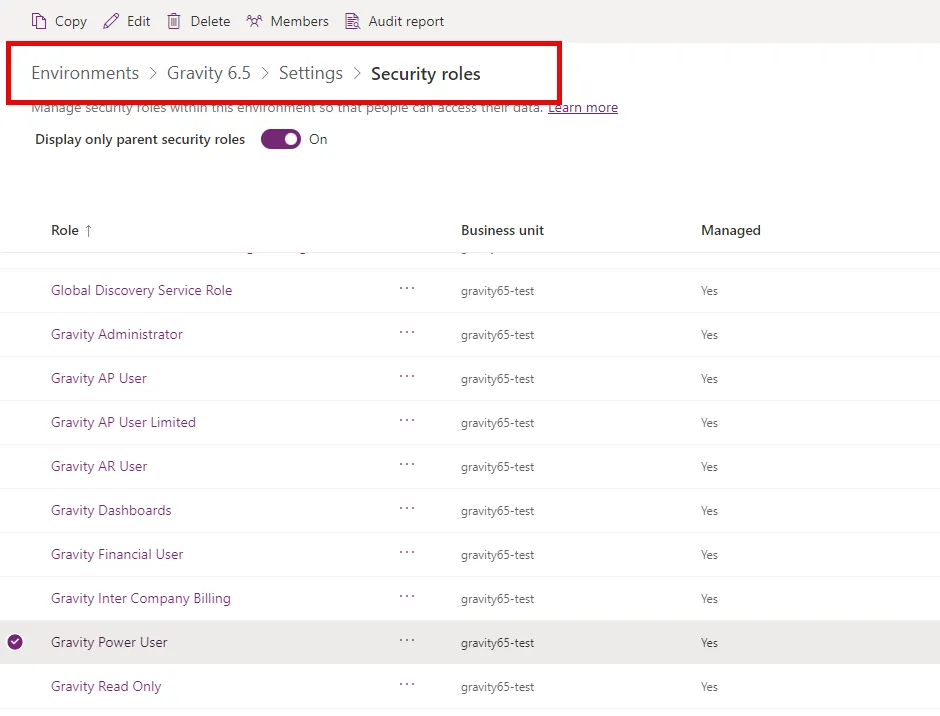Open the Gravity Dashboards role
The image size is (940, 716).
[x=111, y=510]
